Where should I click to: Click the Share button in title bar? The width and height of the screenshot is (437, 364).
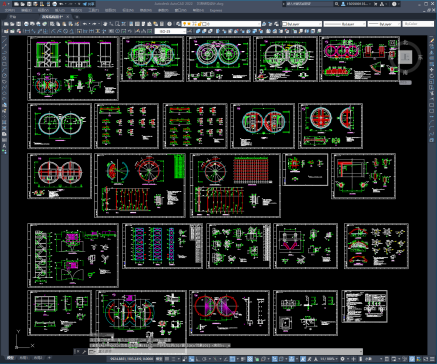click(x=89, y=4)
